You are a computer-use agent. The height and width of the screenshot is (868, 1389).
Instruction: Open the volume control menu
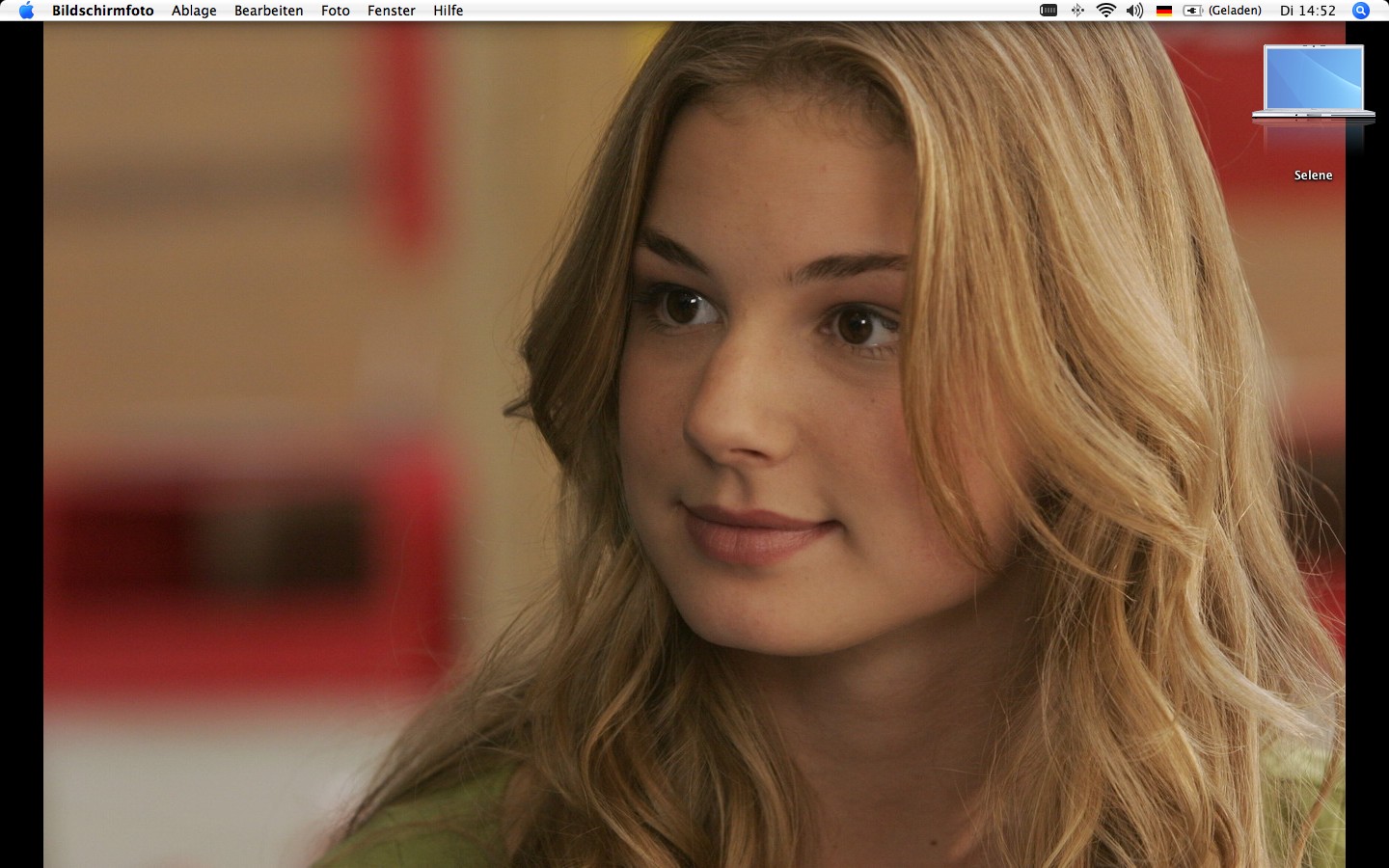pos(1134,11)
